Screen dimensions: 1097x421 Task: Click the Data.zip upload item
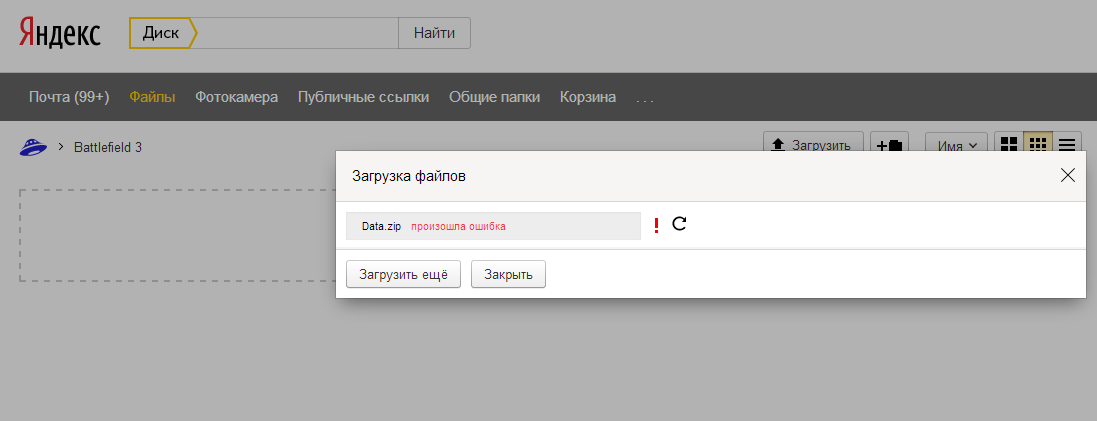point(493,226)
